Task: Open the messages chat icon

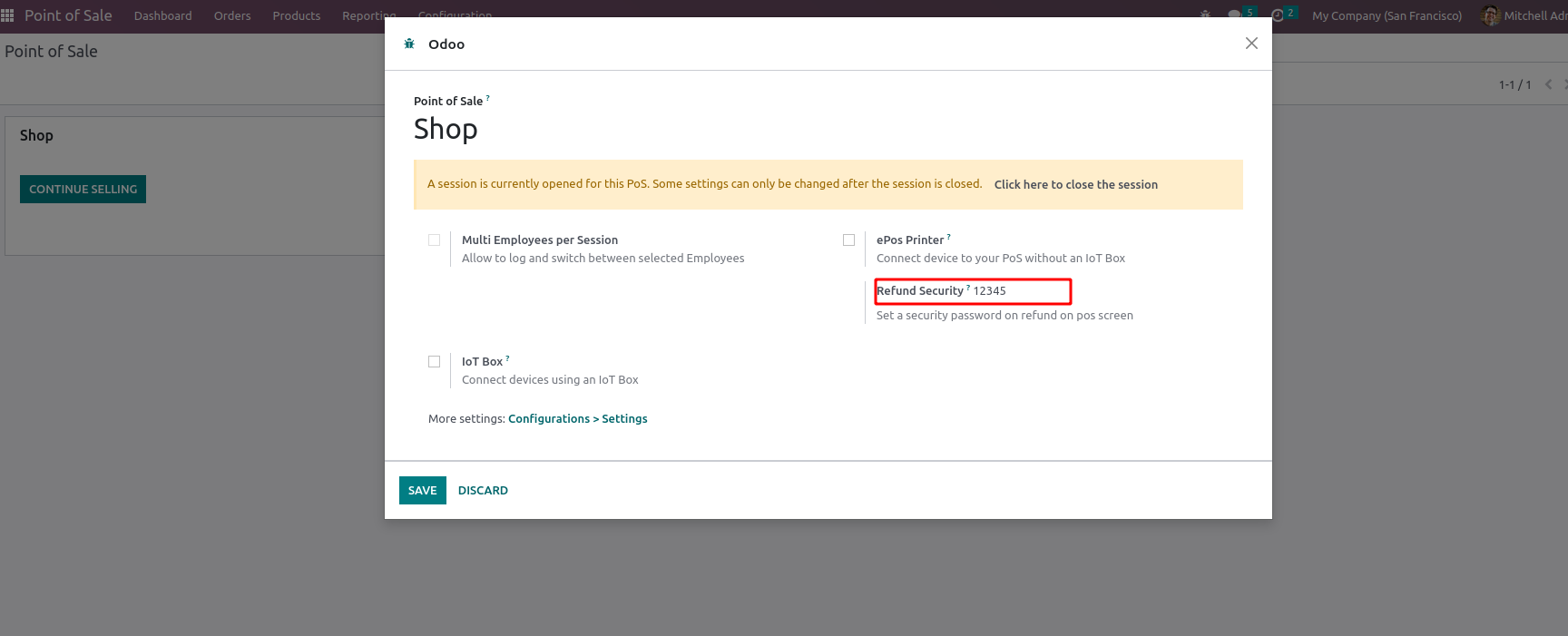Action: [1234, 15]
